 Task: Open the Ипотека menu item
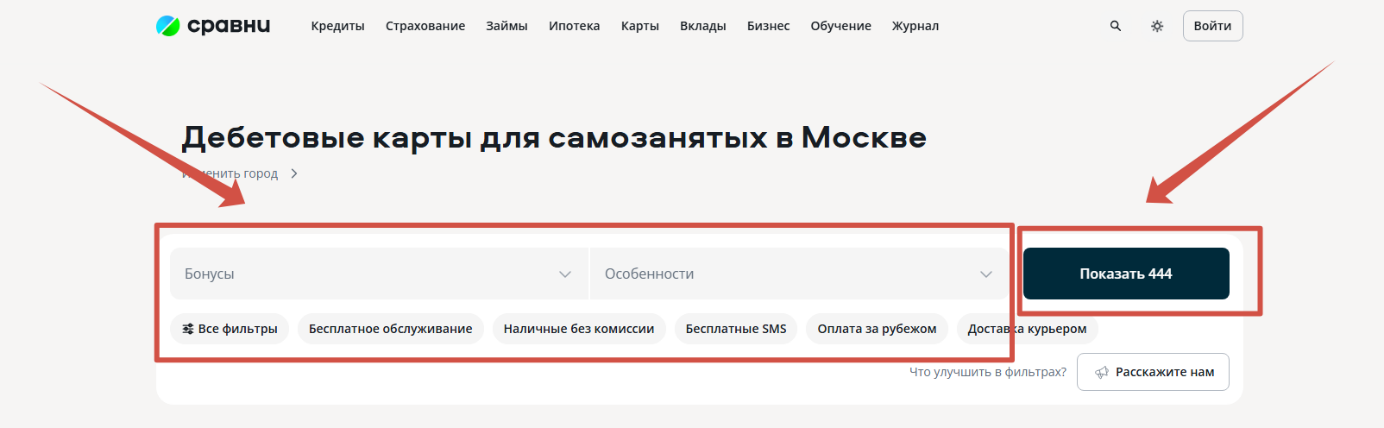click(574, 26)
